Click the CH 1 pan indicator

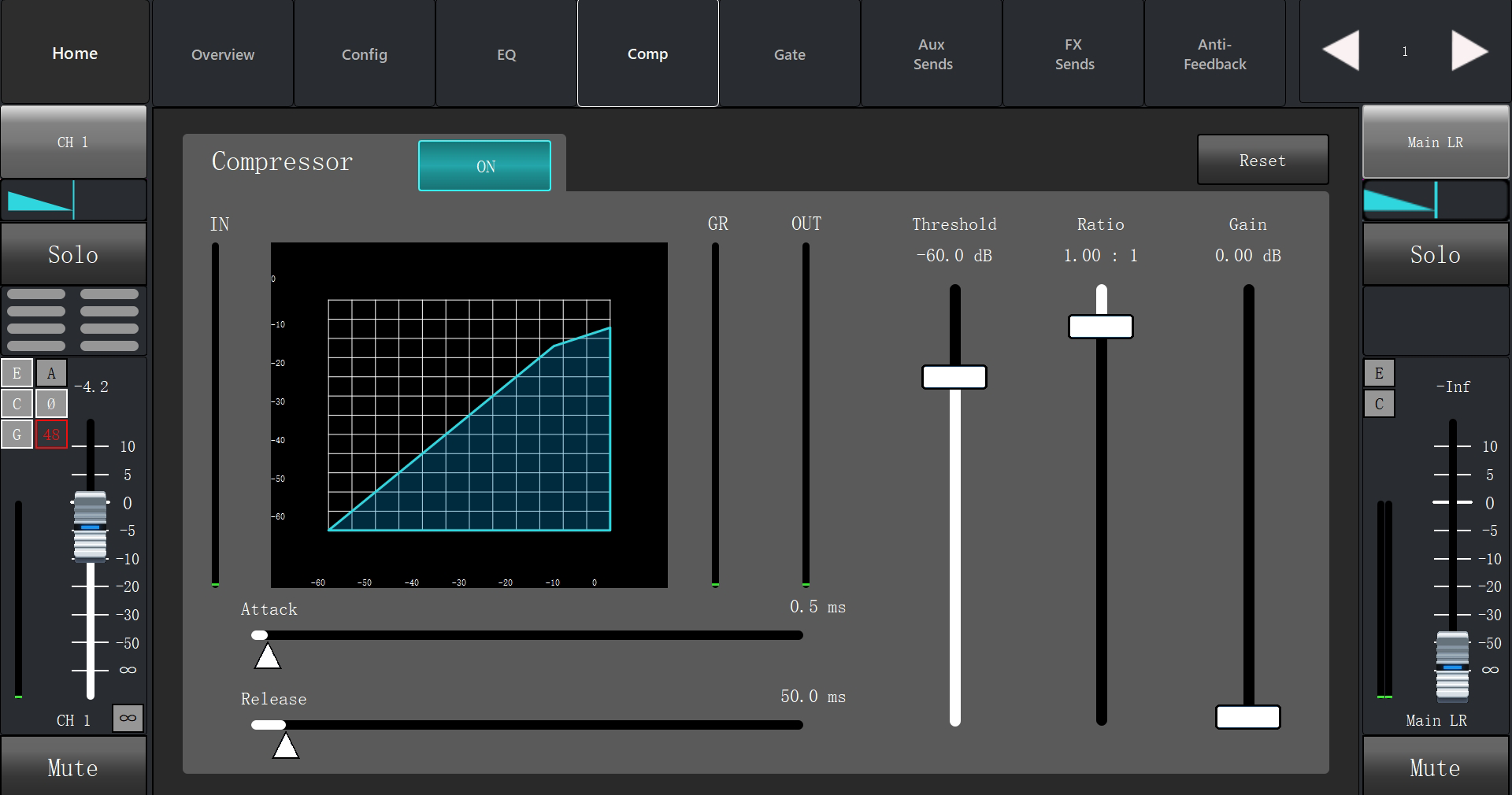[73, 200]
